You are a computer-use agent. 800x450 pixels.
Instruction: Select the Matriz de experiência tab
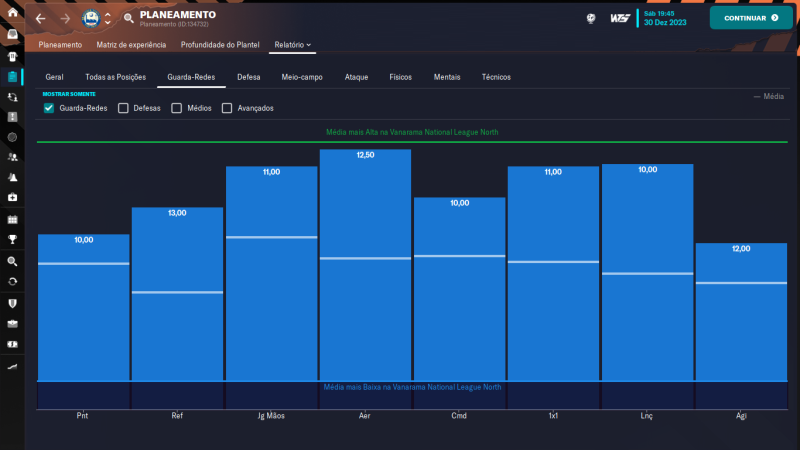131,45
